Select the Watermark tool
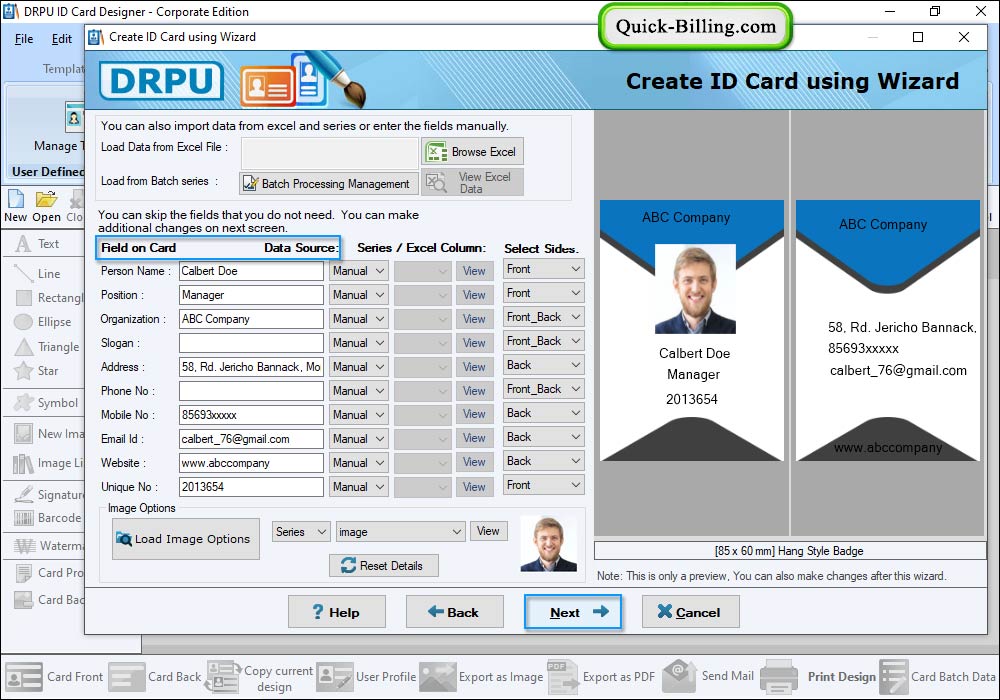The width and height of the screenshot is (1000, 700). coord(49,546)
